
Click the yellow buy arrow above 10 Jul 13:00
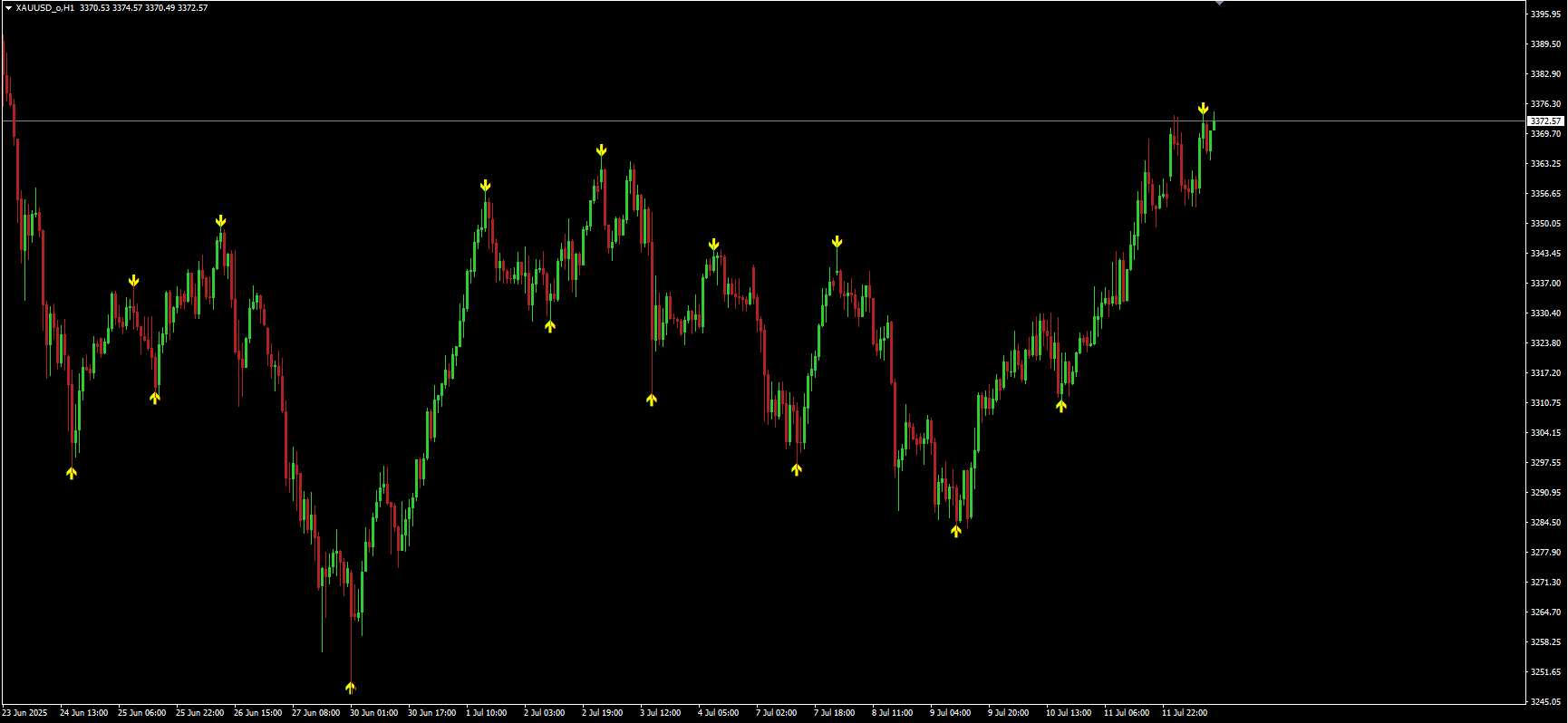click(x=1061, y=406)
